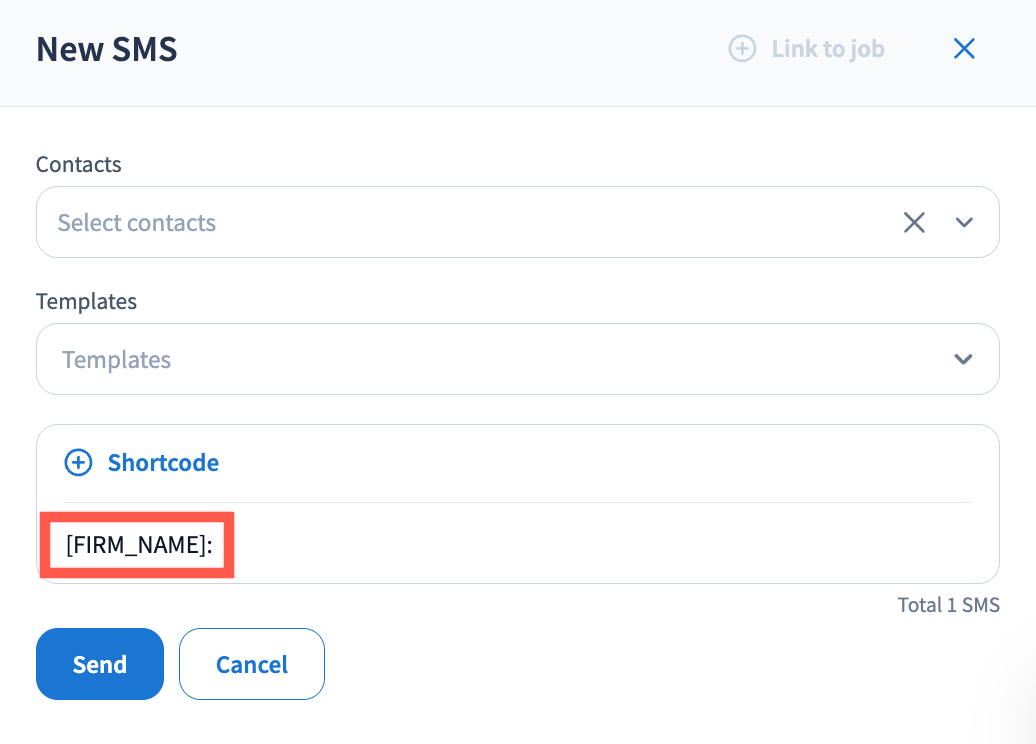Click the Templates field label
Image resolution: width=1036 pixels, height=744 pixels.
point(86,301)
